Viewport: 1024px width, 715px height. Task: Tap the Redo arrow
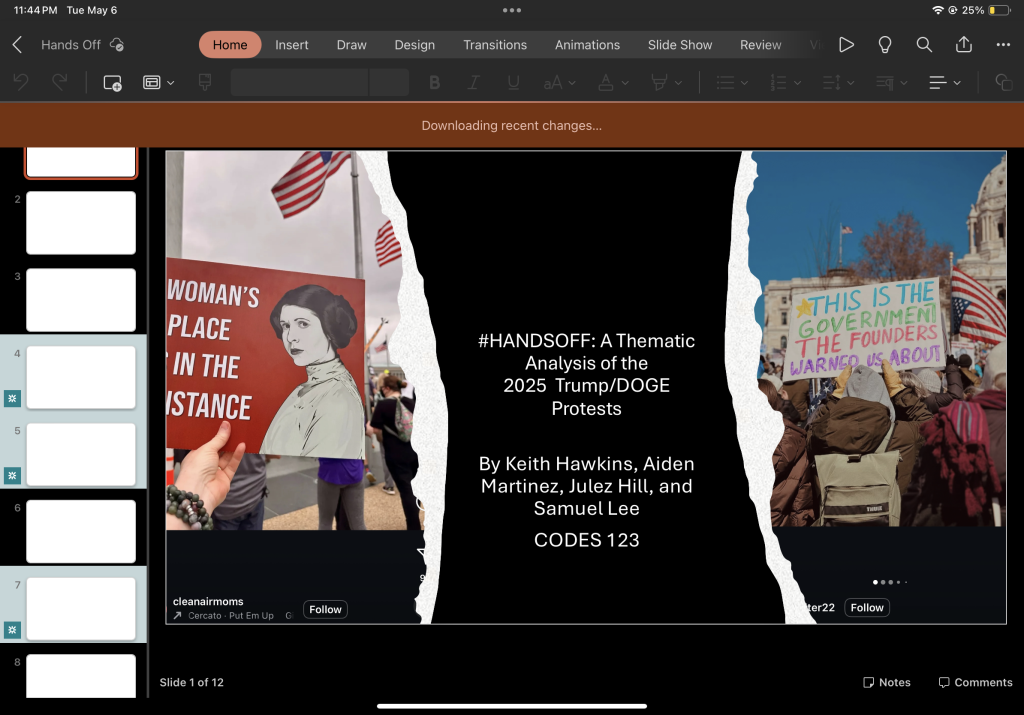click(59, 82)
